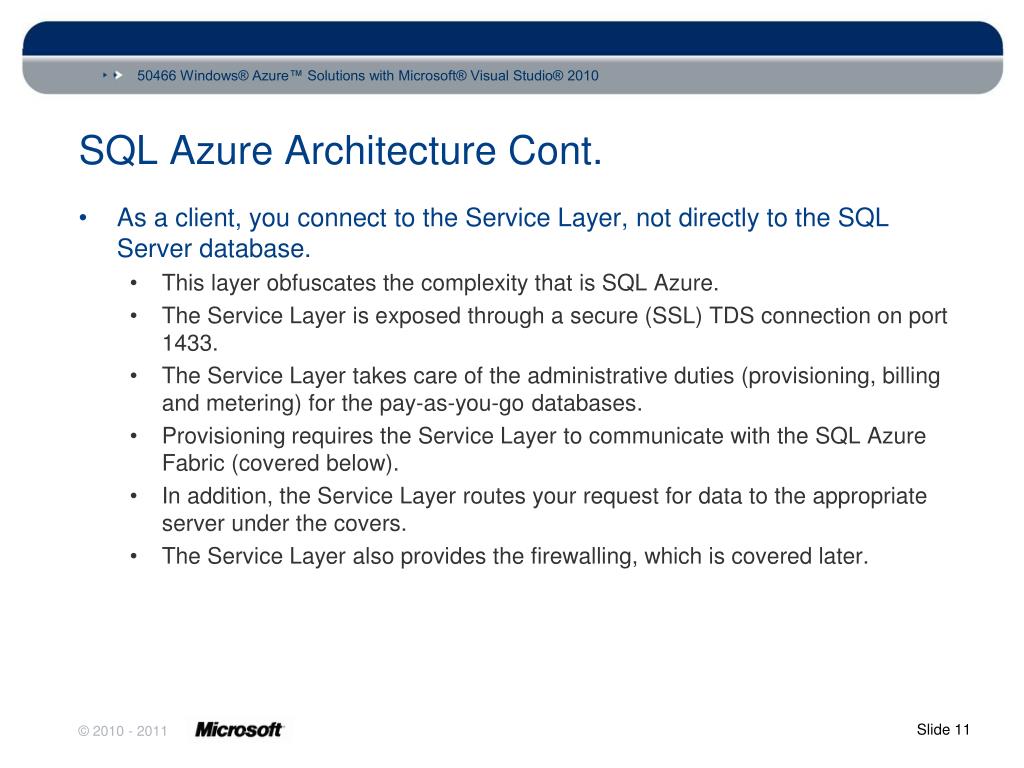The width and height of the screenshot is (1024, 768).
Task: Select the bullet about administrative duties
Action: 551,389
